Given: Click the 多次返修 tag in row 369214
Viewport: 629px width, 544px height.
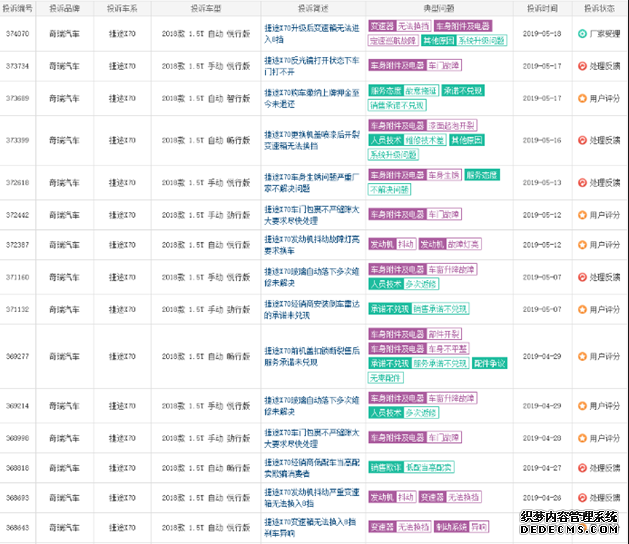Looking at the screenshot, I should tap(421, 413).
